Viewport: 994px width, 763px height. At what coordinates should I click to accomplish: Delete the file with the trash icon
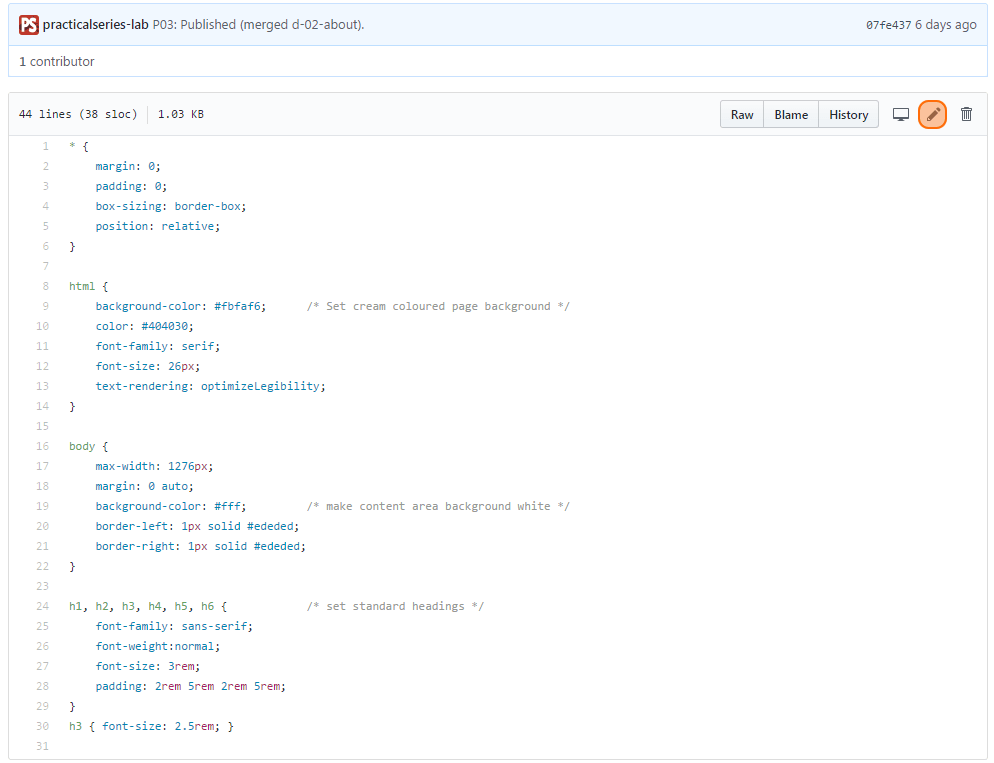click(966, 115)
